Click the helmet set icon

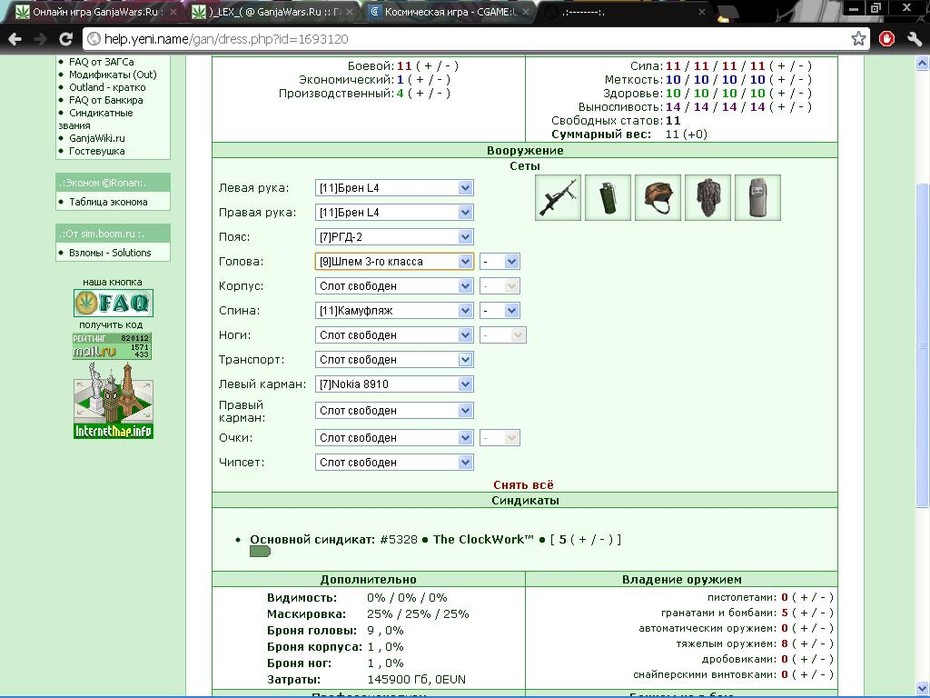658,197
